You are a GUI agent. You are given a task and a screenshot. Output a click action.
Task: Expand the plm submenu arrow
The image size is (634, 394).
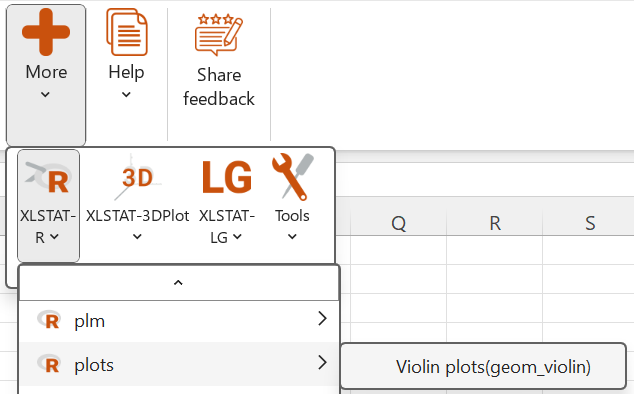point(322,319)
